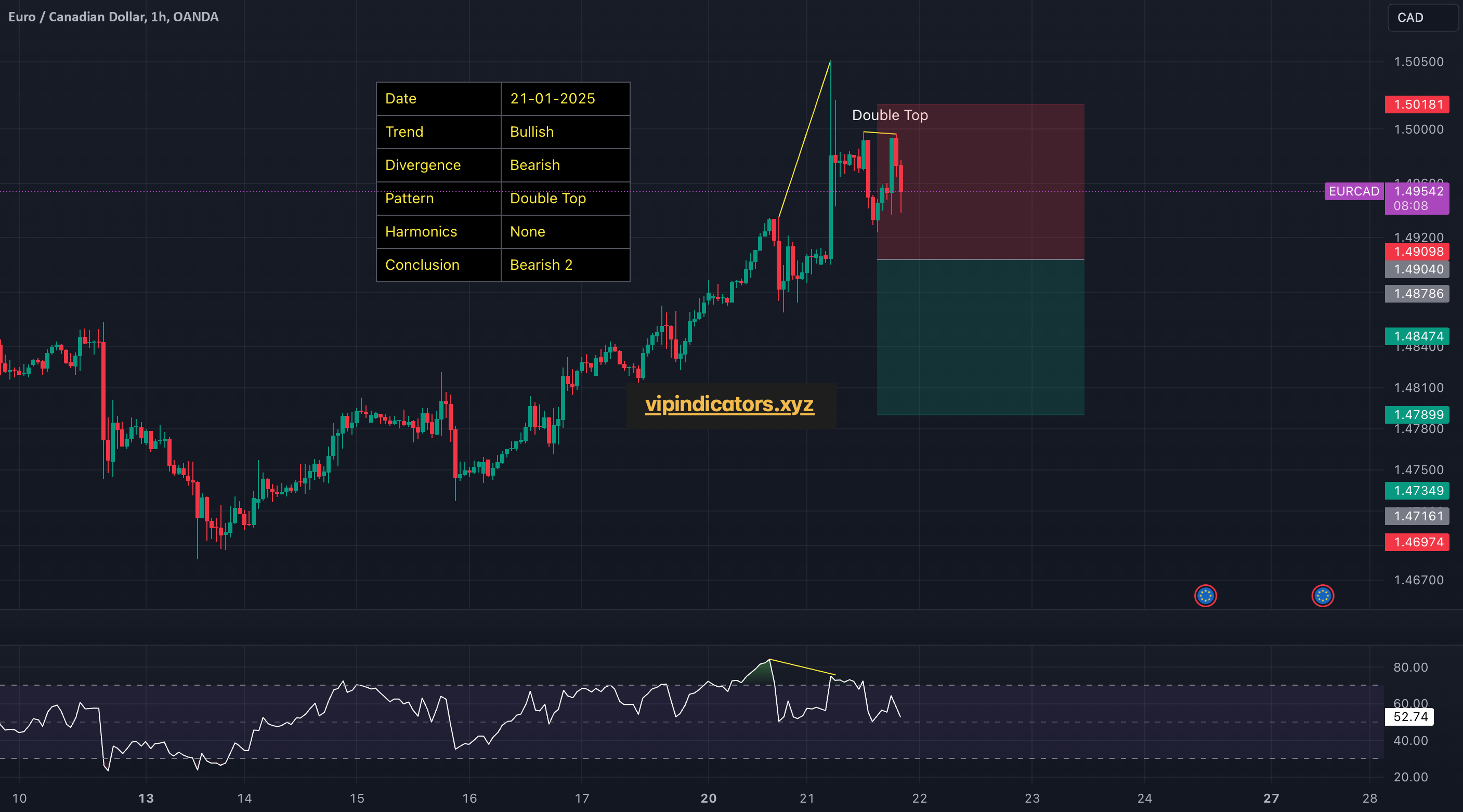Select the green take-profit zone of short position

(981, 337)
